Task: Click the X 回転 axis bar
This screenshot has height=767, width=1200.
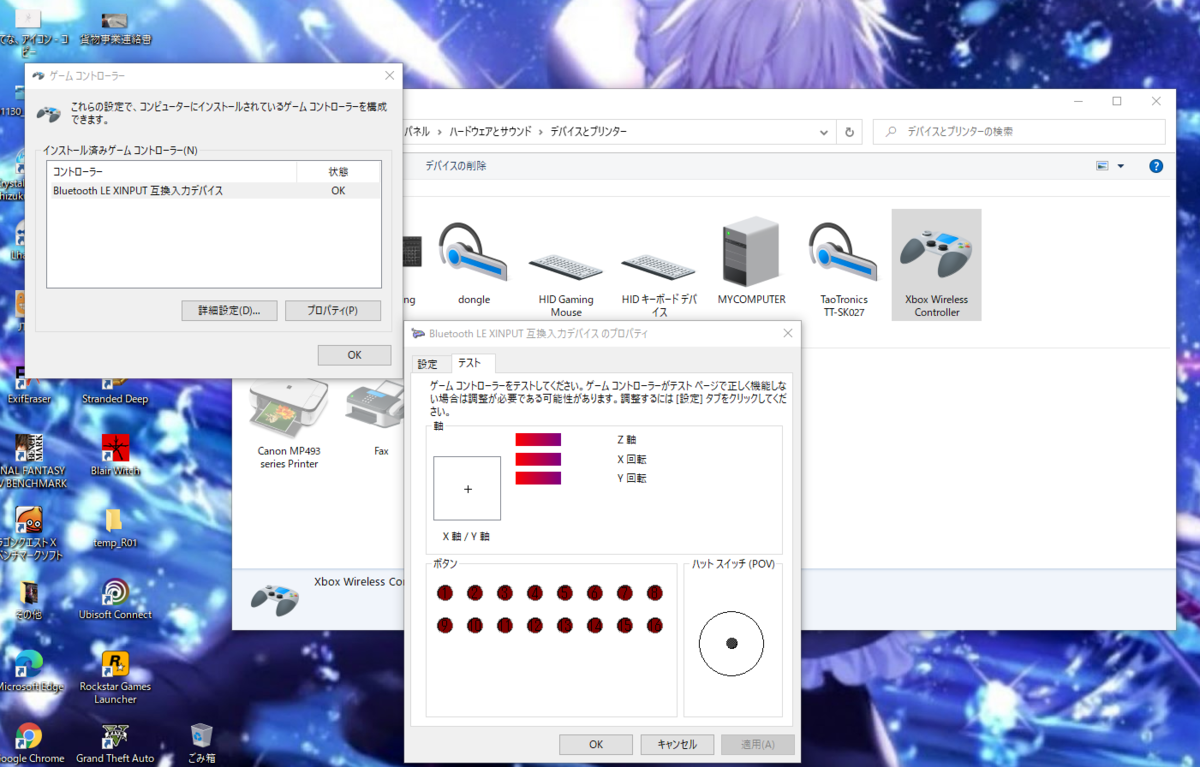Action: click(538, 459)
